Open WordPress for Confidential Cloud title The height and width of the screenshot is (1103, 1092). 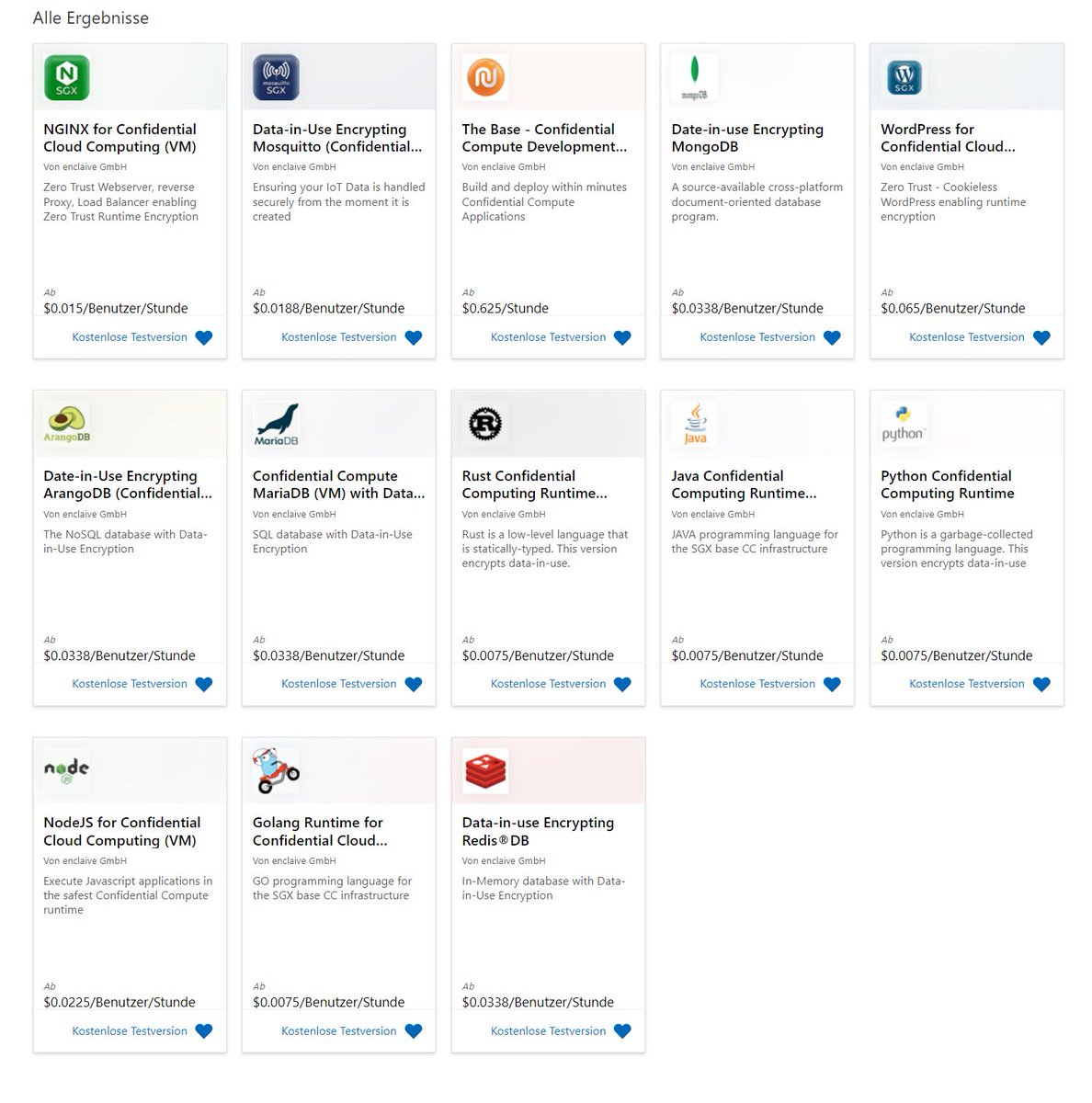click(949, 138)
